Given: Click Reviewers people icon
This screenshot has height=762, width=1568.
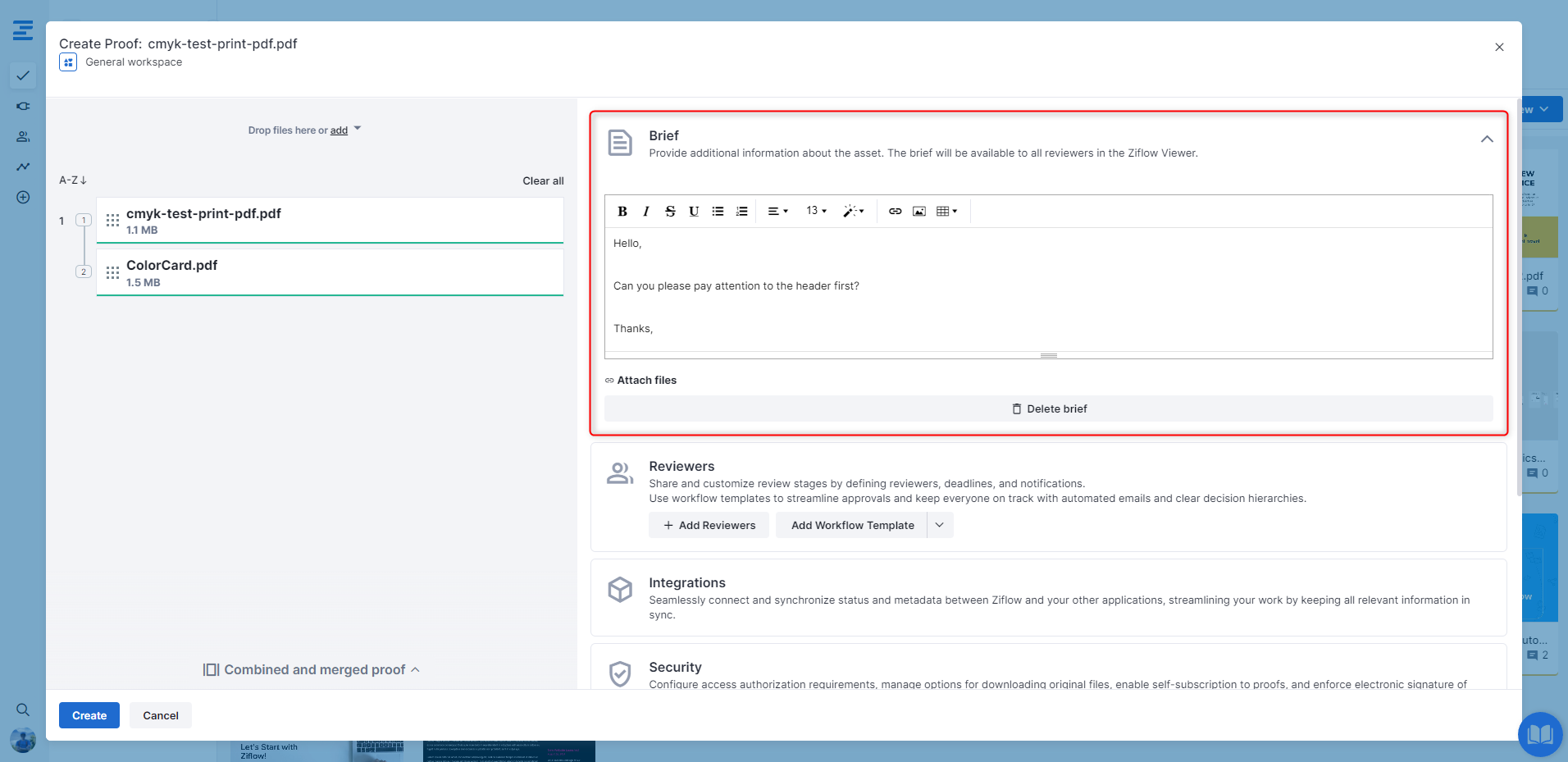Looking at the screenshot, I should (x=620, y=473).
